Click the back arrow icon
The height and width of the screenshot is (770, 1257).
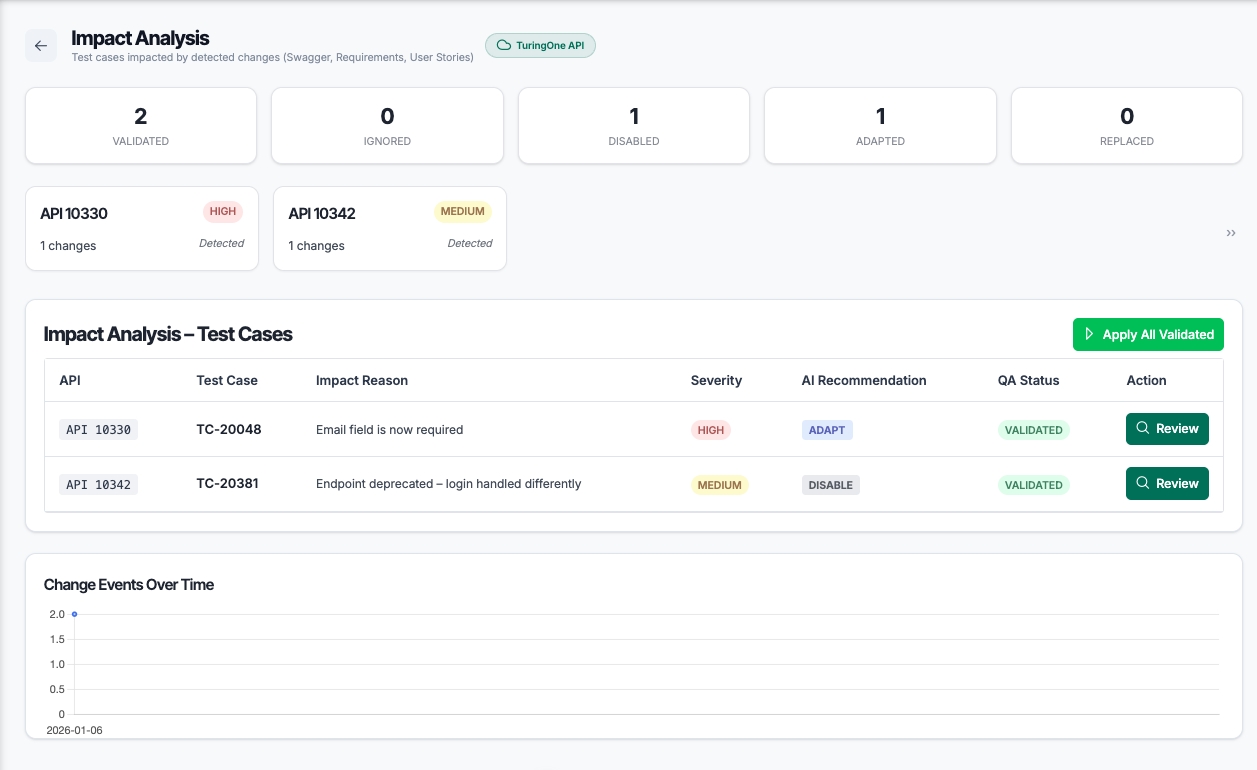[x=41, y=46]
